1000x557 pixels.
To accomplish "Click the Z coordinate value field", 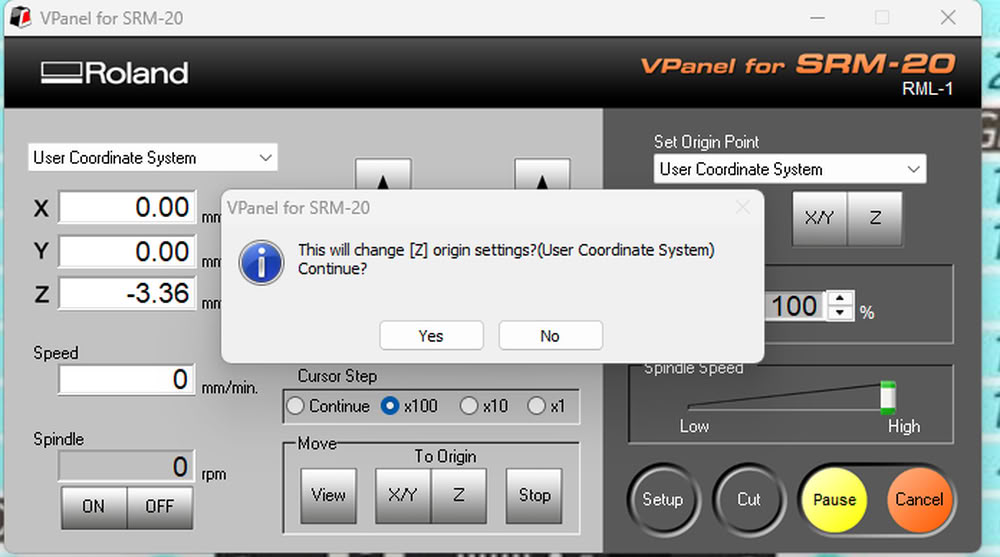I will (x=128, y=293).
